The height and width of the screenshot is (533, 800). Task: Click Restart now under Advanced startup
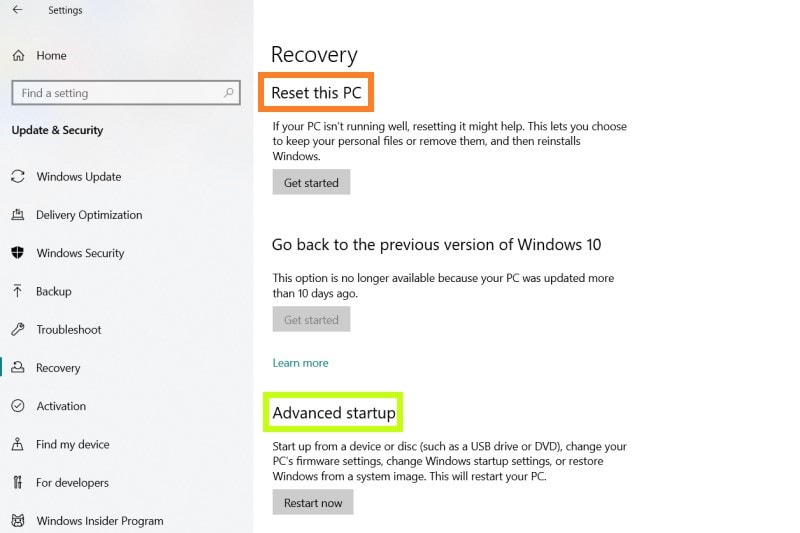tap(313, 502)
